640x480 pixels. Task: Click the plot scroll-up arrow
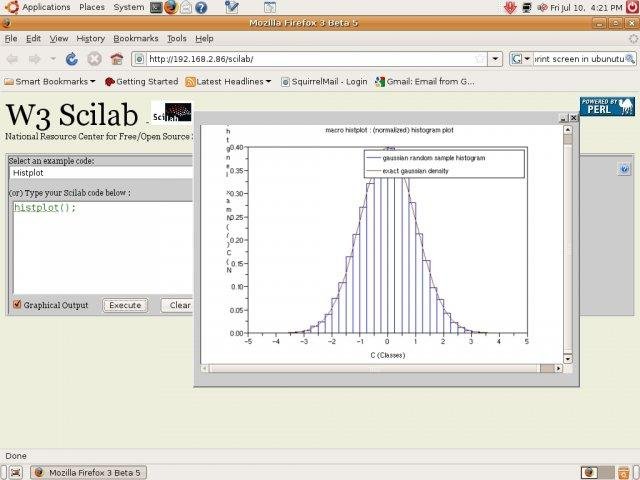click(567, 130)
